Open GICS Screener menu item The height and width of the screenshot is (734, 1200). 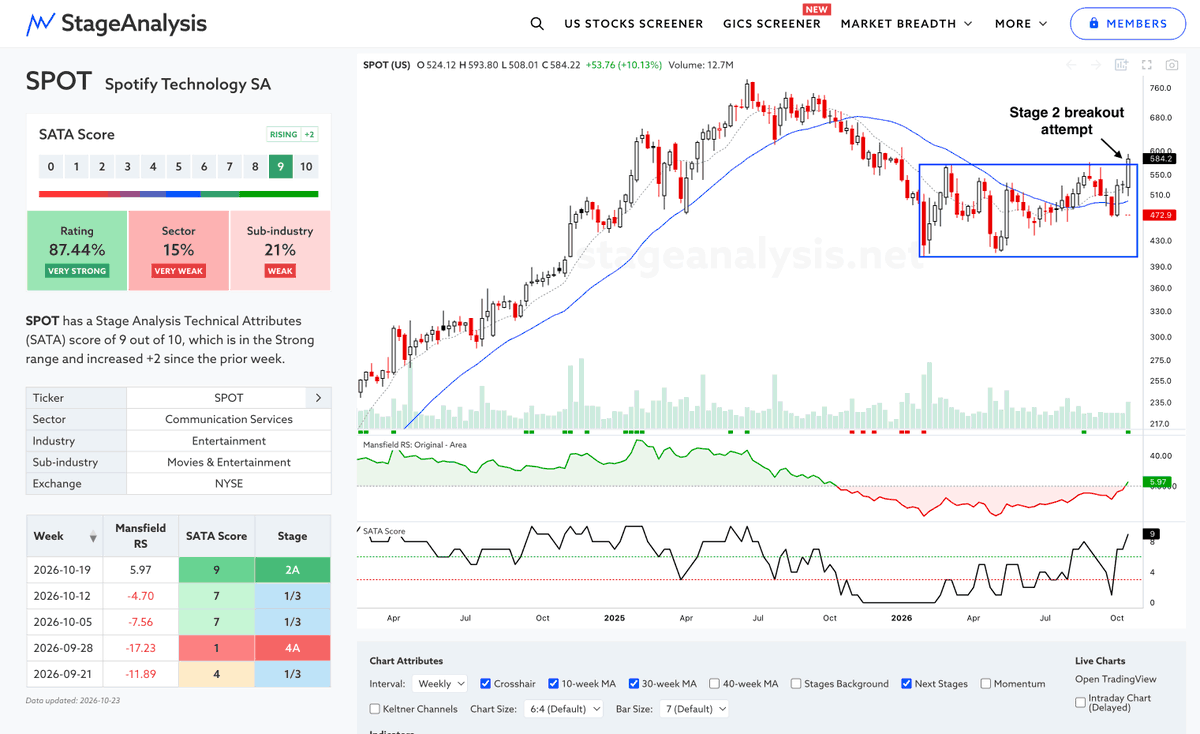772,23
